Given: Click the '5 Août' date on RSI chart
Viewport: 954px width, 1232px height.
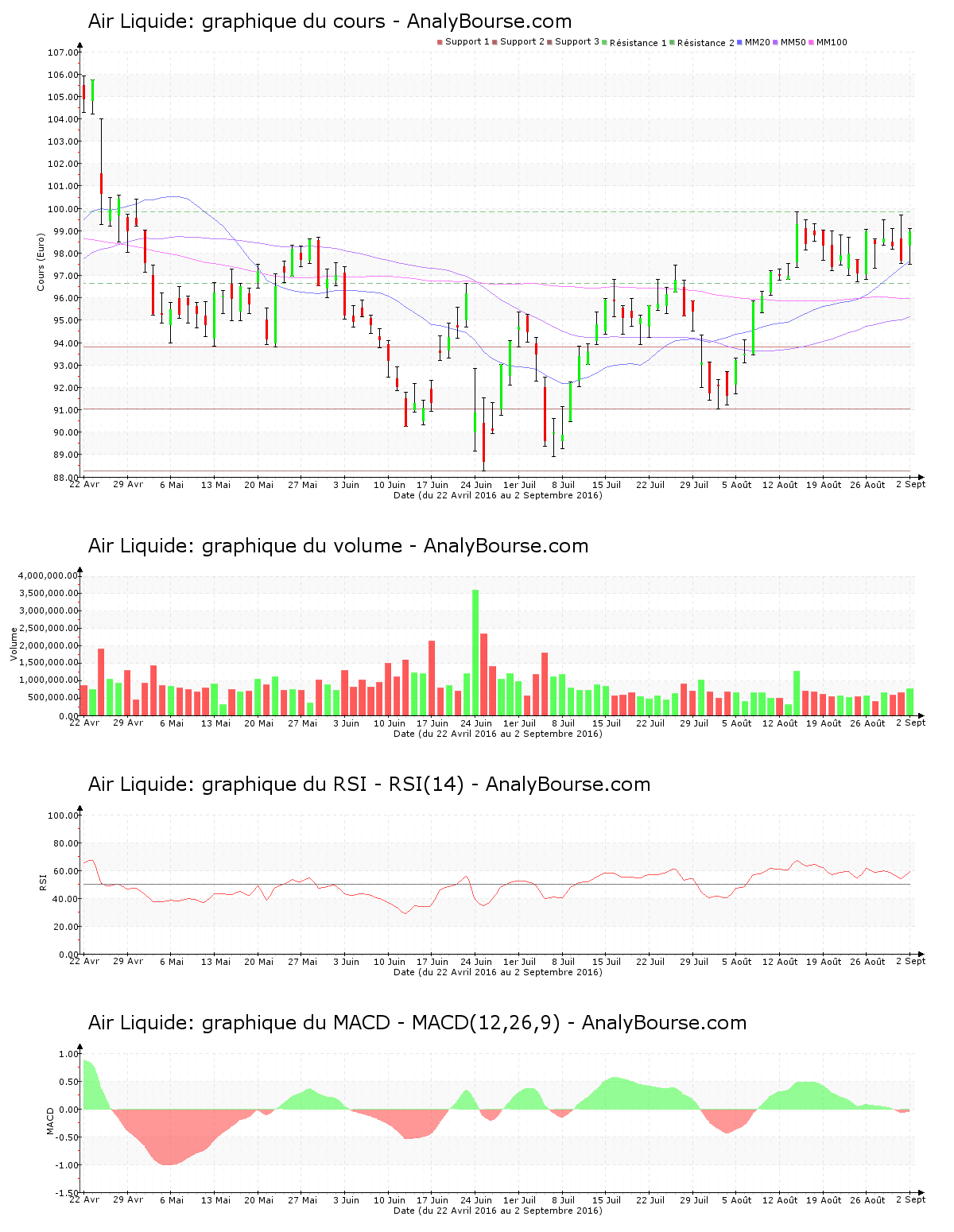Looking at the screenshot, I should tap(736, 962).
